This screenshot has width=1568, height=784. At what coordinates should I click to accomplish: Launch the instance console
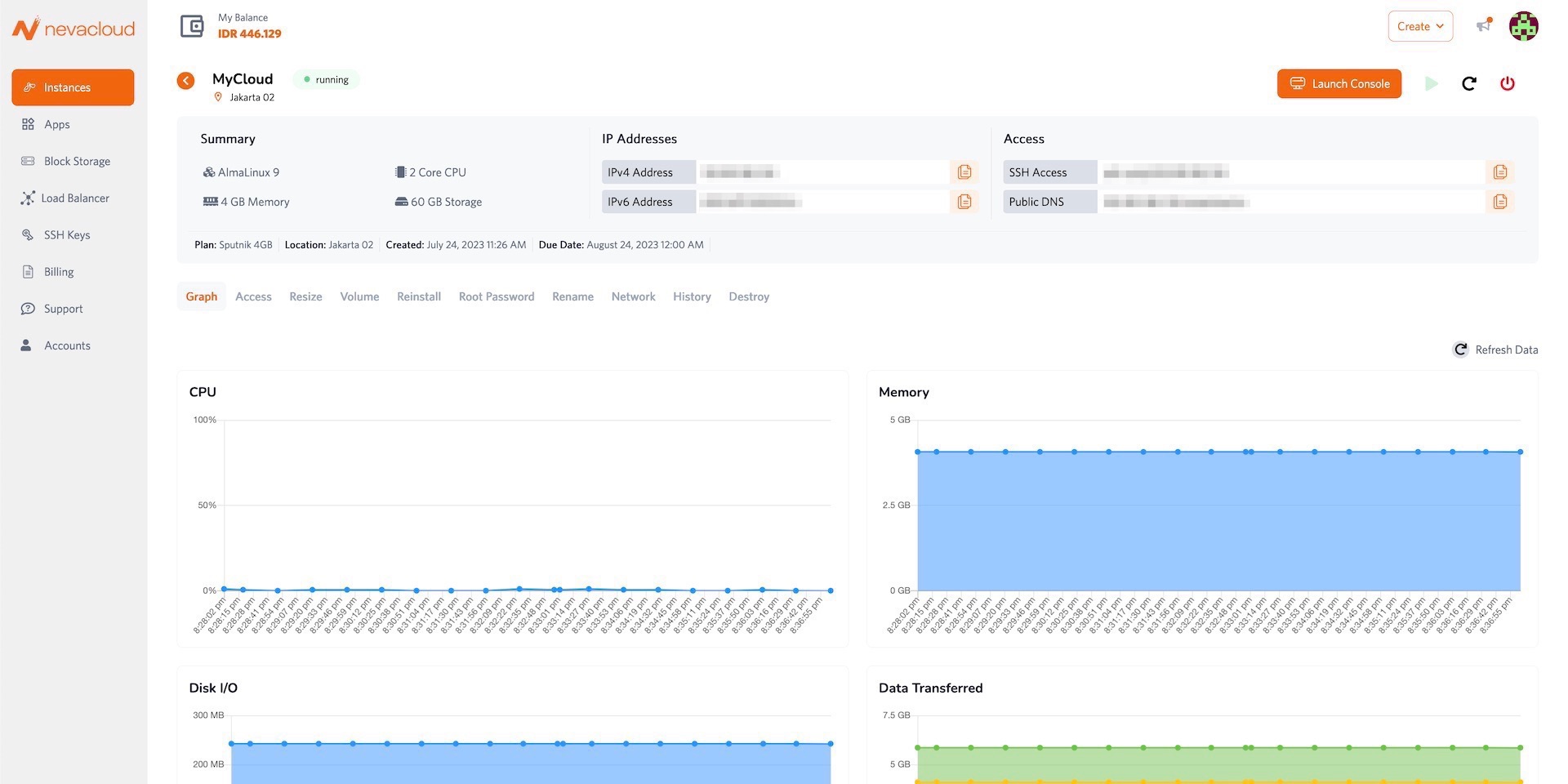[x=1339, y=83]
